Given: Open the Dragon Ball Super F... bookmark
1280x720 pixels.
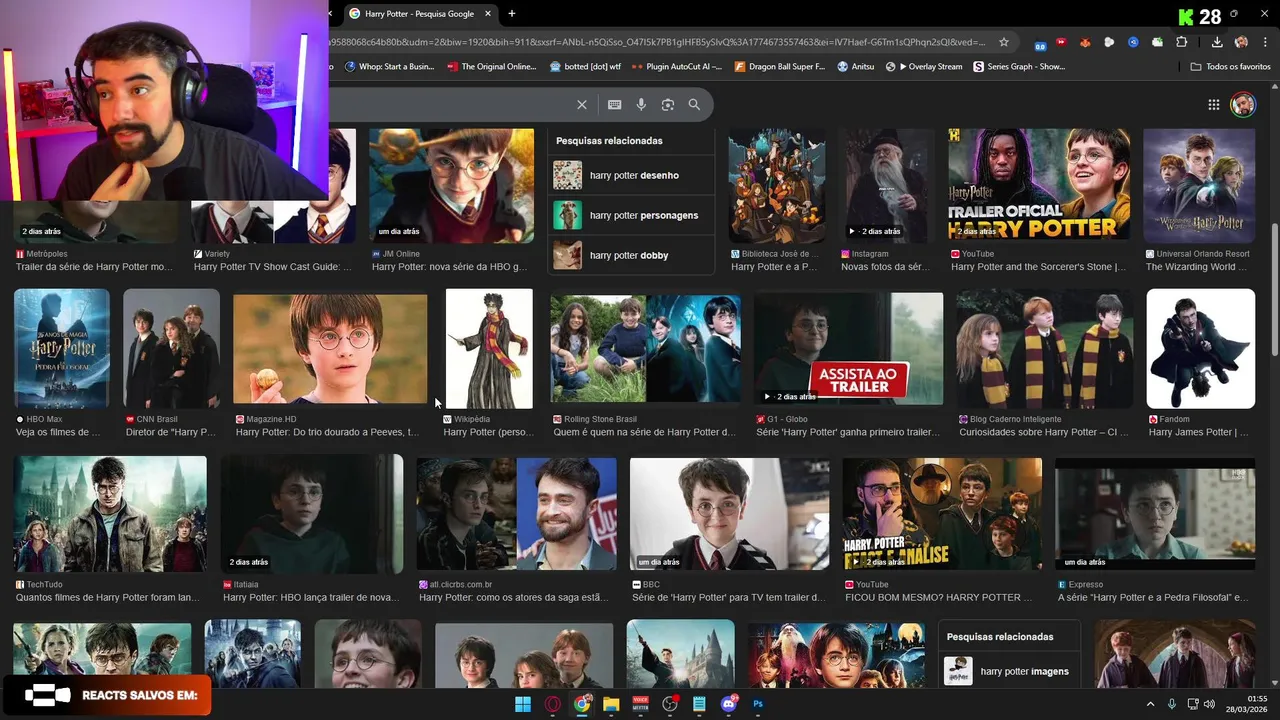Looking at the screenshot, I should (780, 67).
